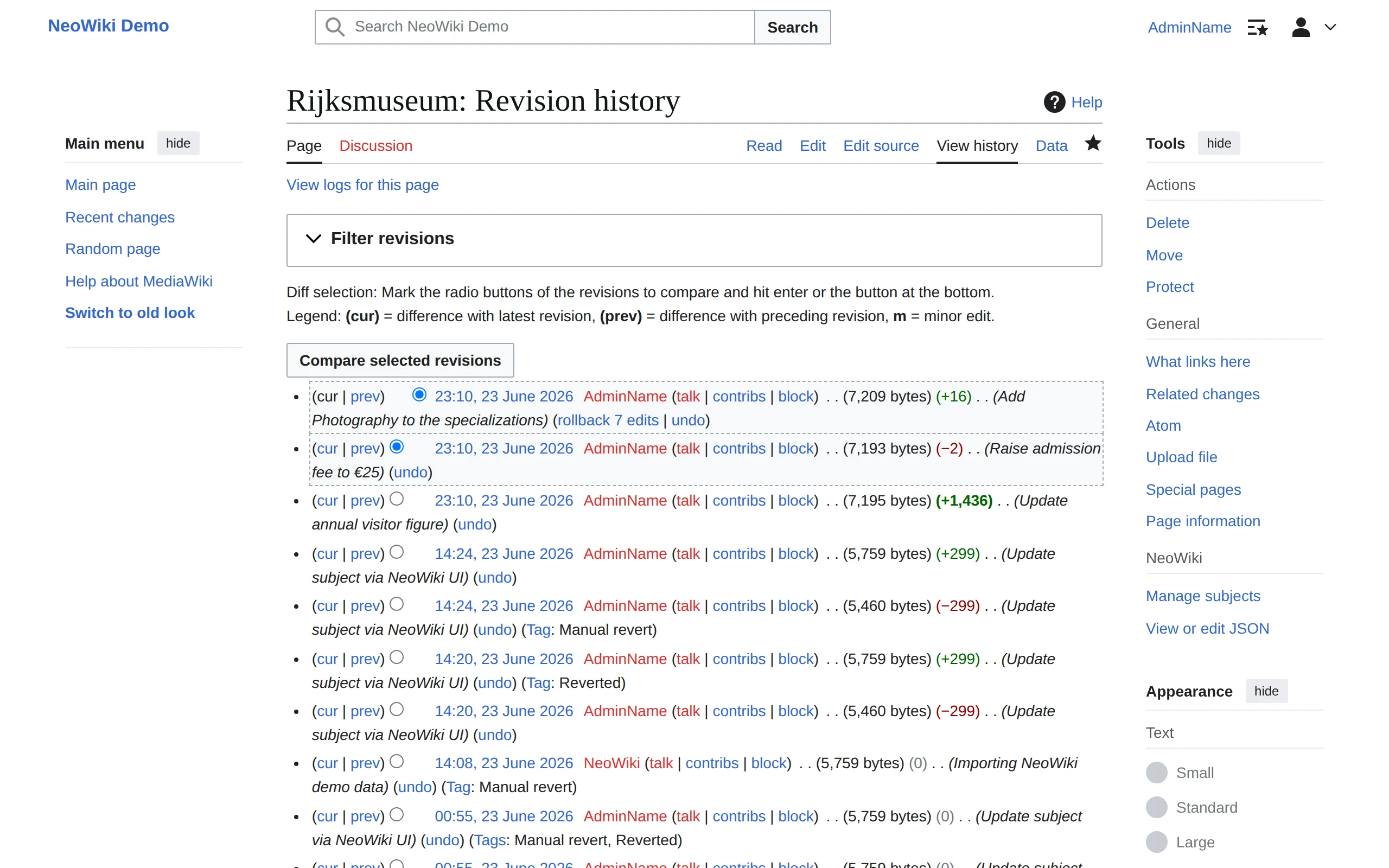Click the search magnifier icon
Screen dimensions: 1389x868
coord(335,27)
